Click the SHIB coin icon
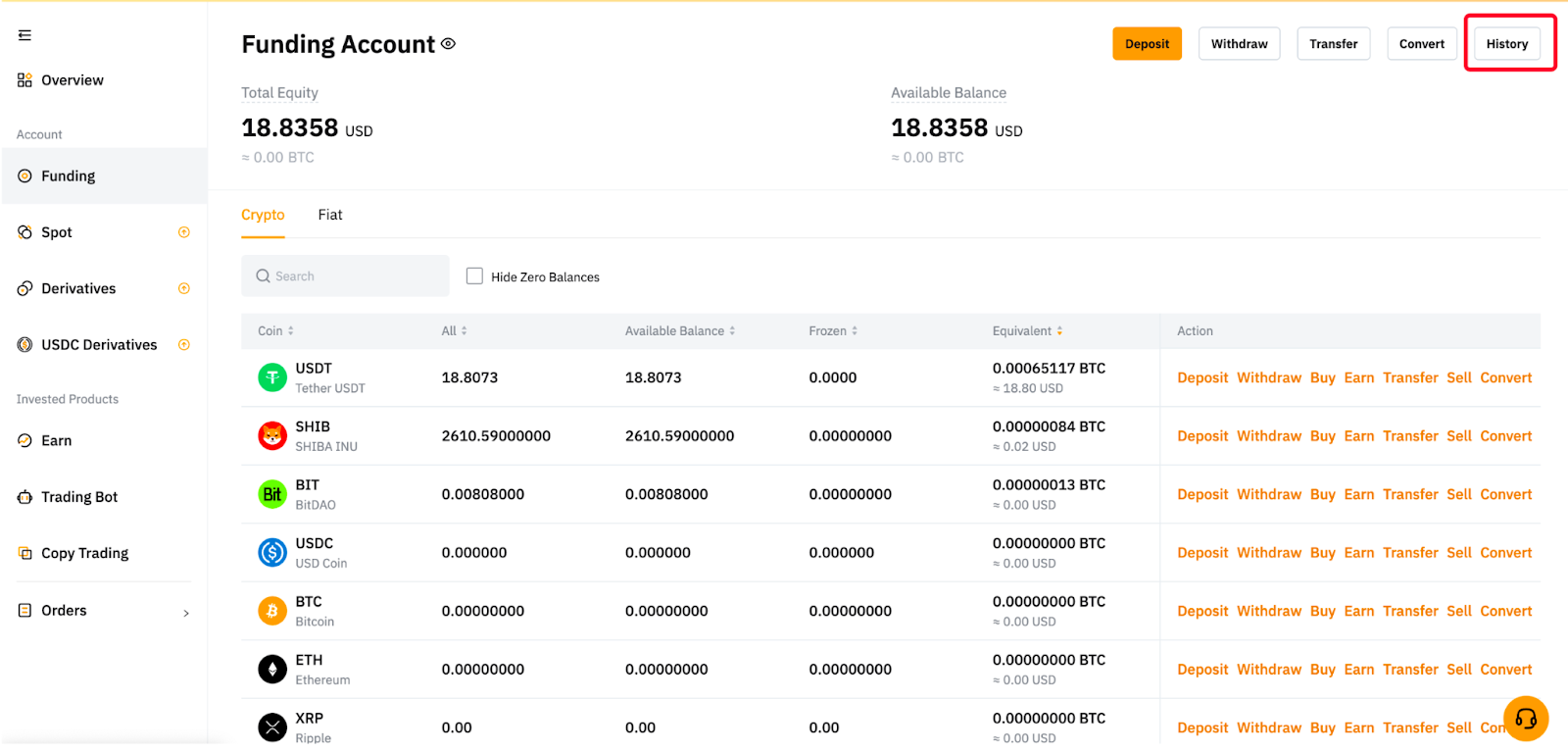This screenshot has height=751, width=1568. click(272, 435)
